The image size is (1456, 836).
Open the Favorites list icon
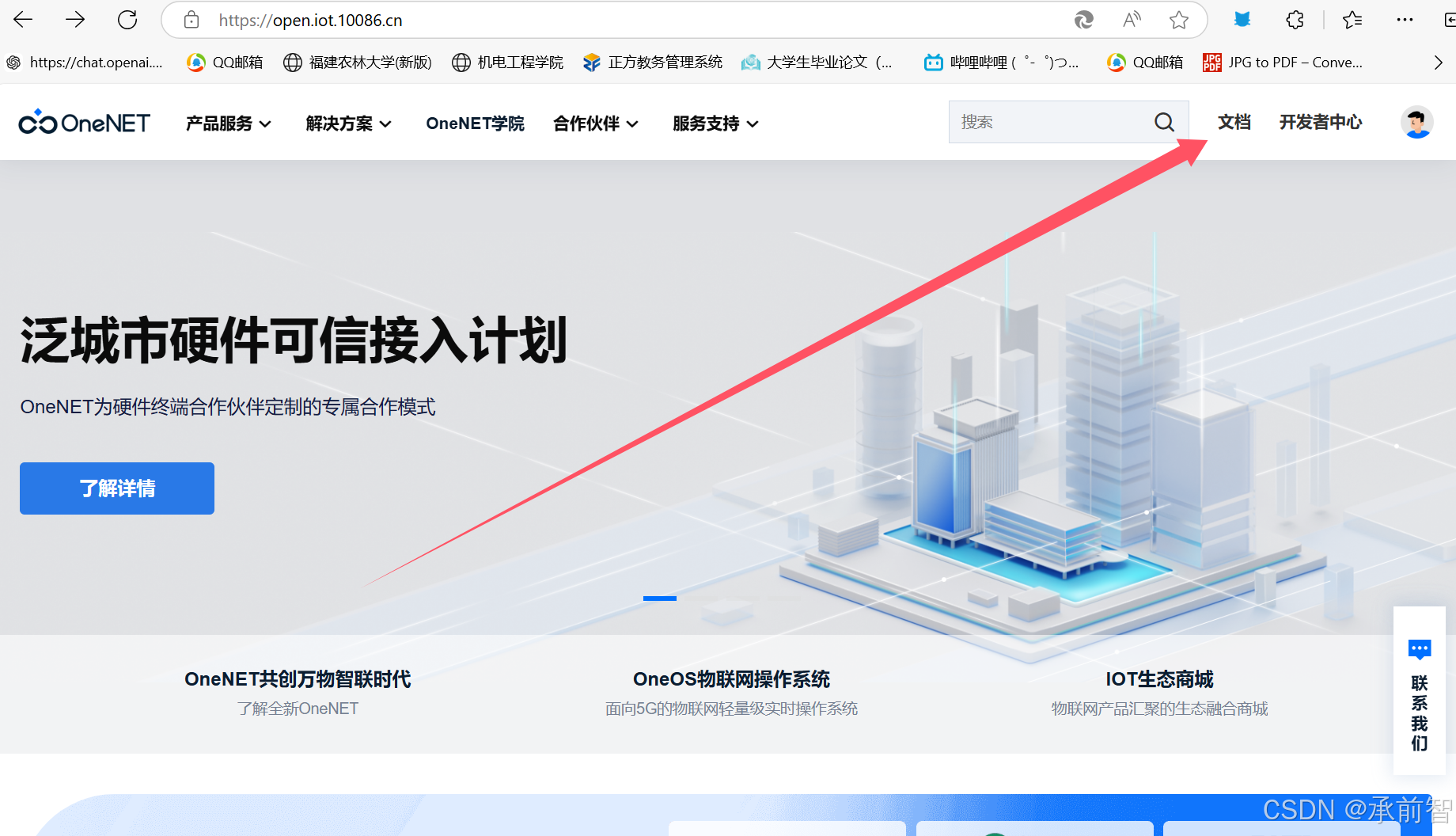tap(1352, 20)
